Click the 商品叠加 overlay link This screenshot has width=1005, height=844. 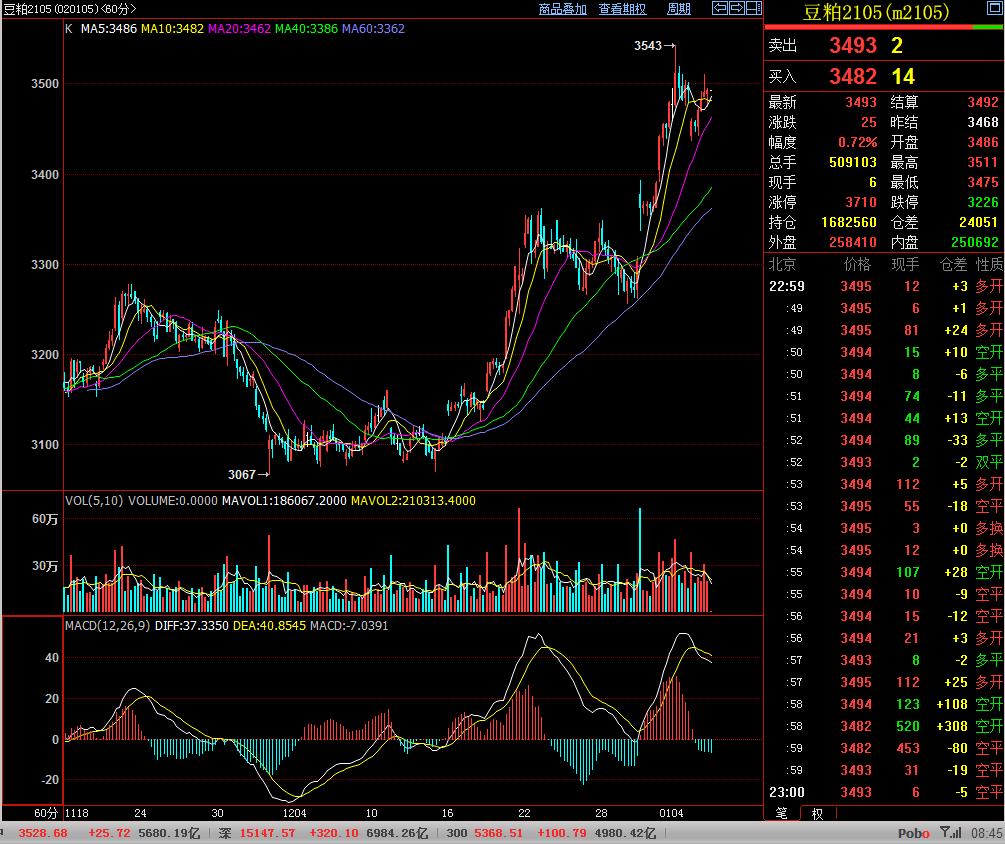tap(562, 9)
